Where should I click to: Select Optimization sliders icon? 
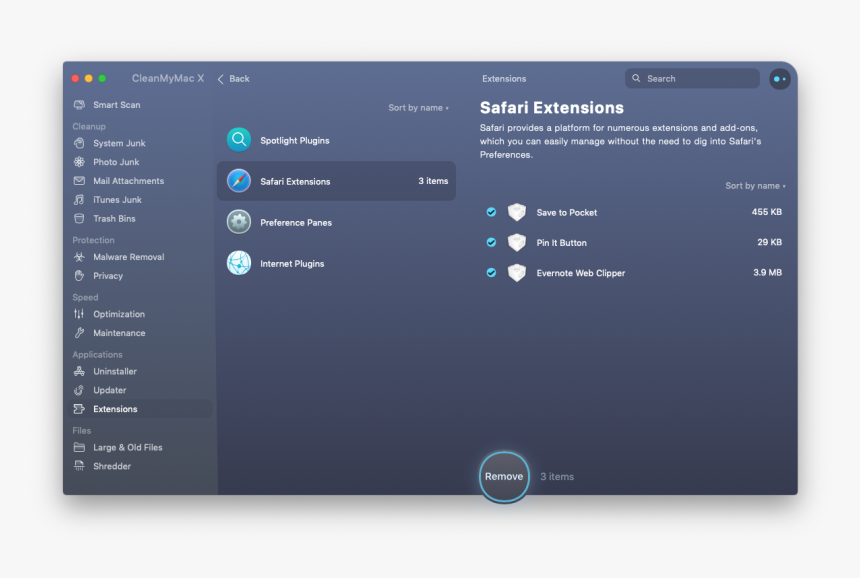(x=80, y=314)
